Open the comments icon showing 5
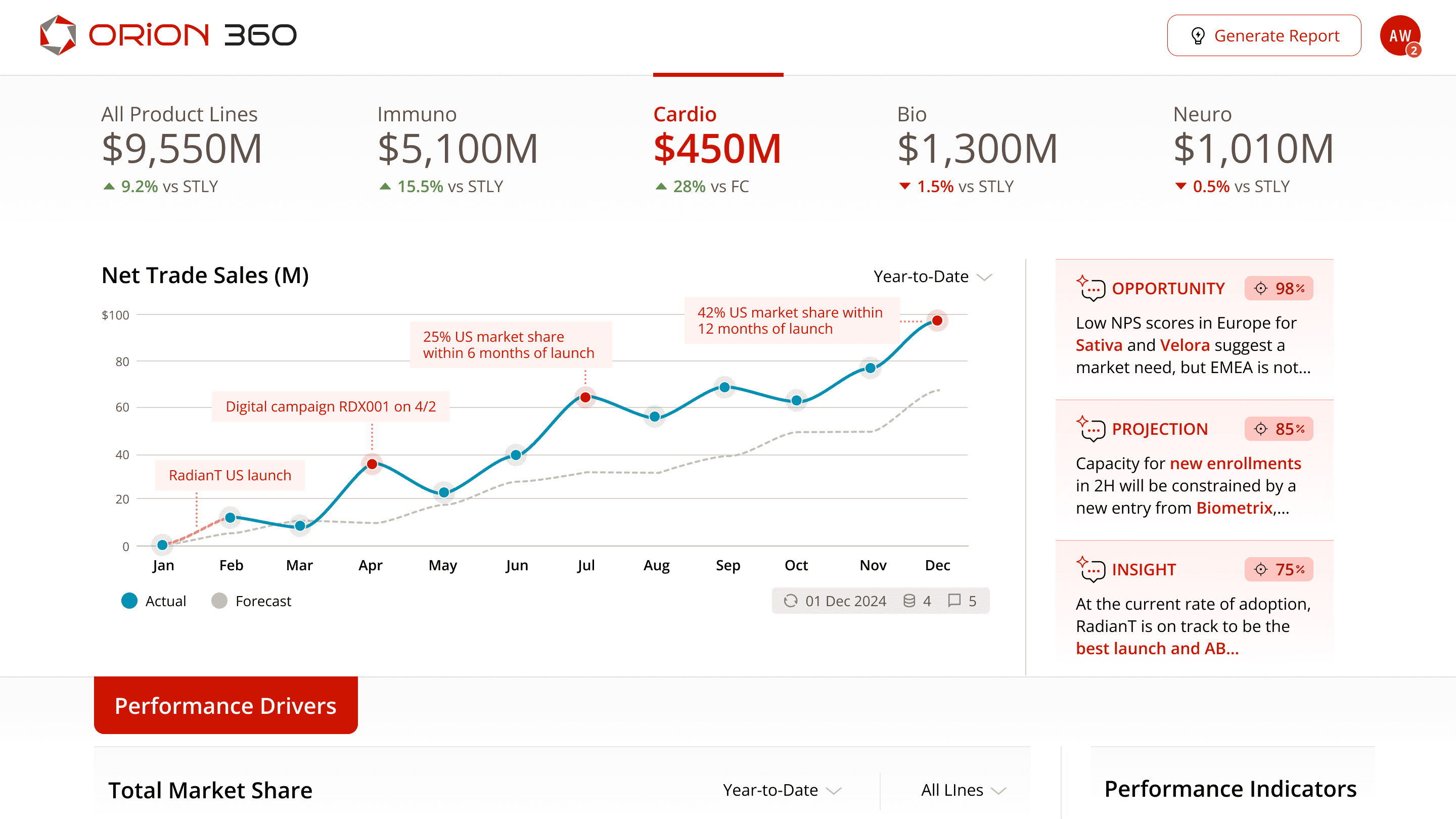The width and height of the screenshot is (1456, 819). tap(954, 600)
